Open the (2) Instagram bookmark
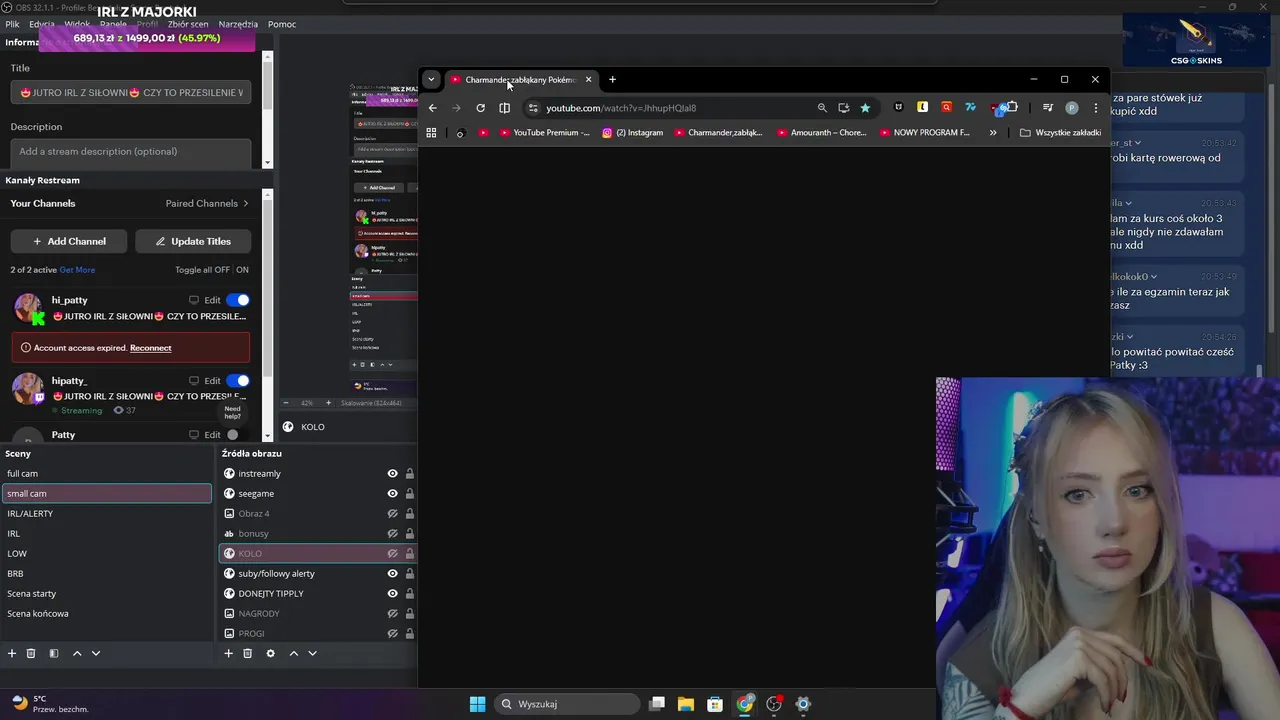Image resolution: width=1280 pixels, height=720 pixels. (x=633, y=132)
